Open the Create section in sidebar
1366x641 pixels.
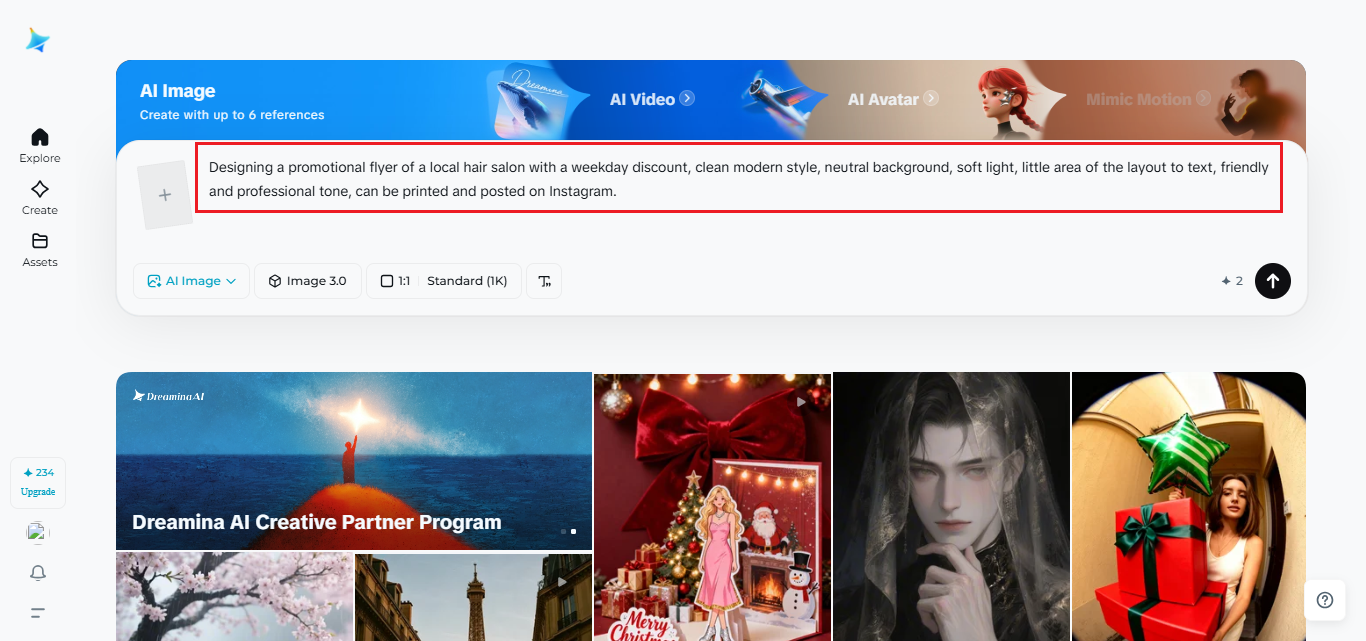(40, 197)
